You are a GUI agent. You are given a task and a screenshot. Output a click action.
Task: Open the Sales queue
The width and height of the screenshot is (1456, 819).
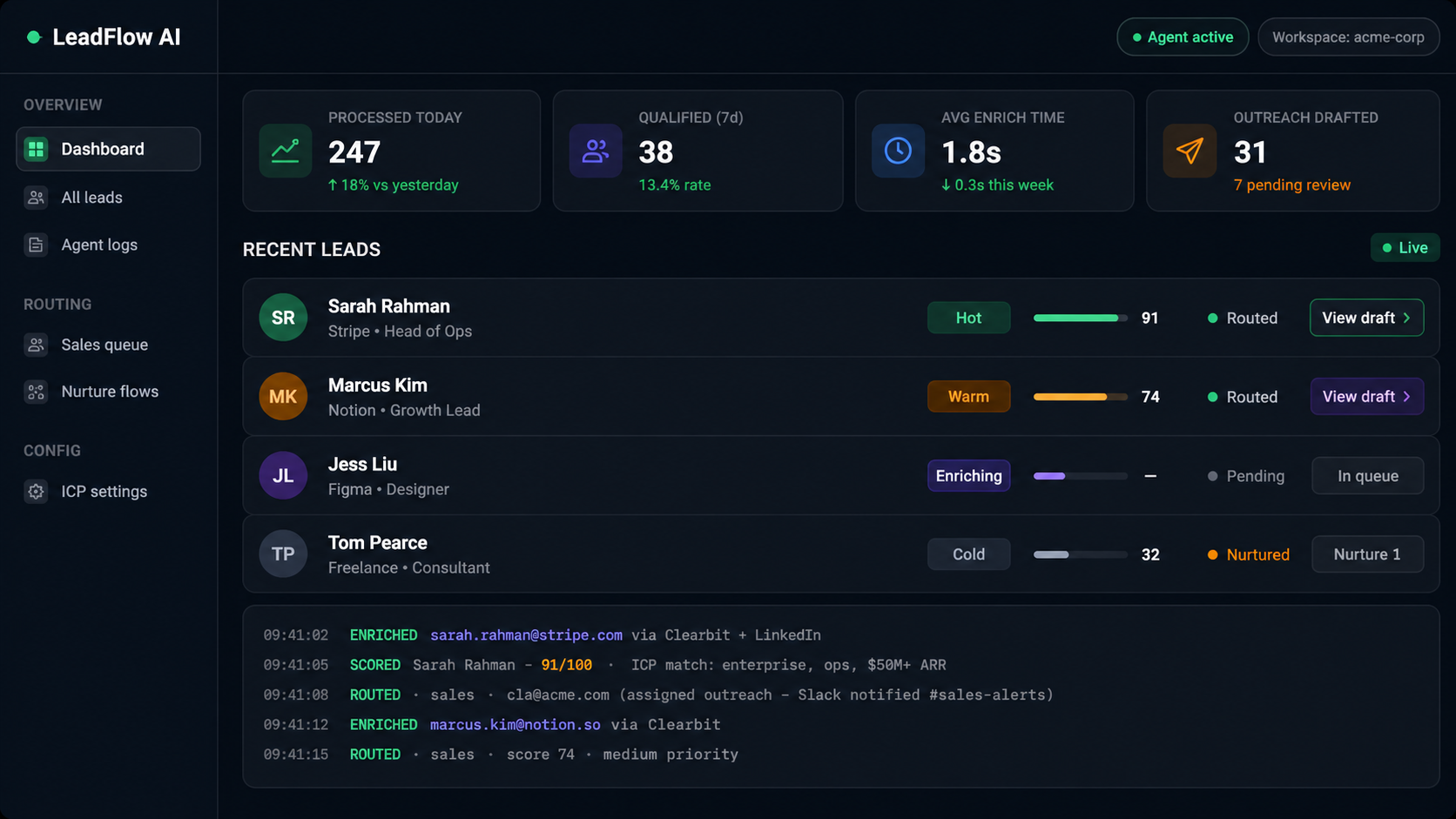[x=108, y=345]
